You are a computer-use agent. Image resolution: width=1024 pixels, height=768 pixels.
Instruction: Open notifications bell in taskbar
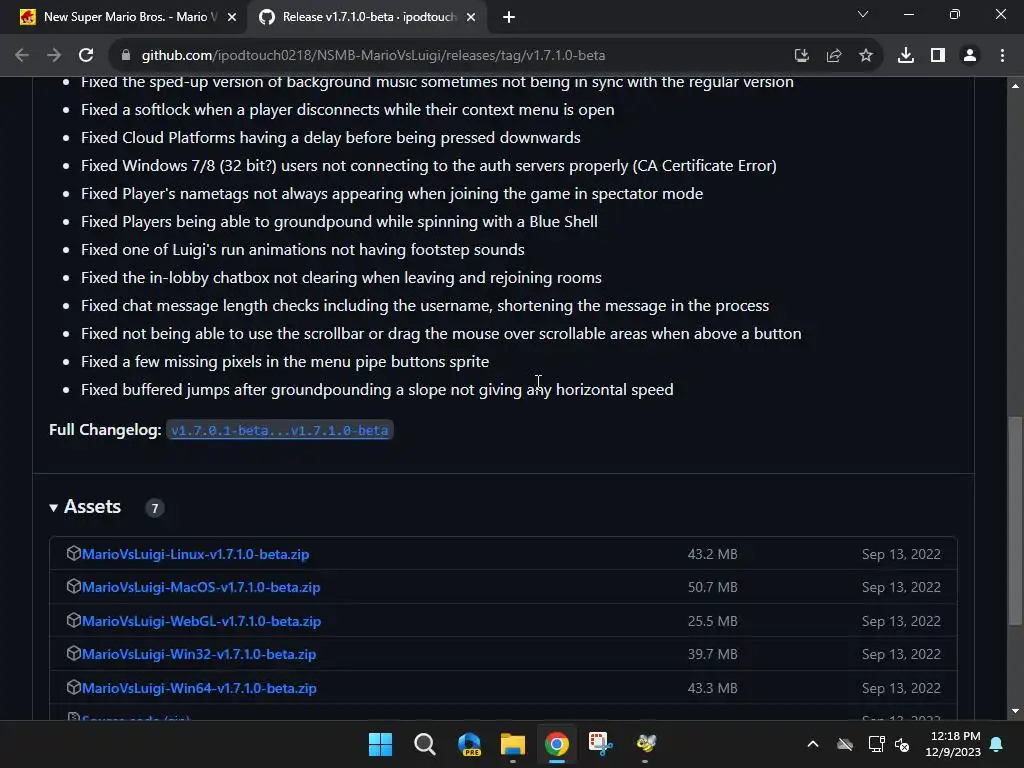(997, 744)
